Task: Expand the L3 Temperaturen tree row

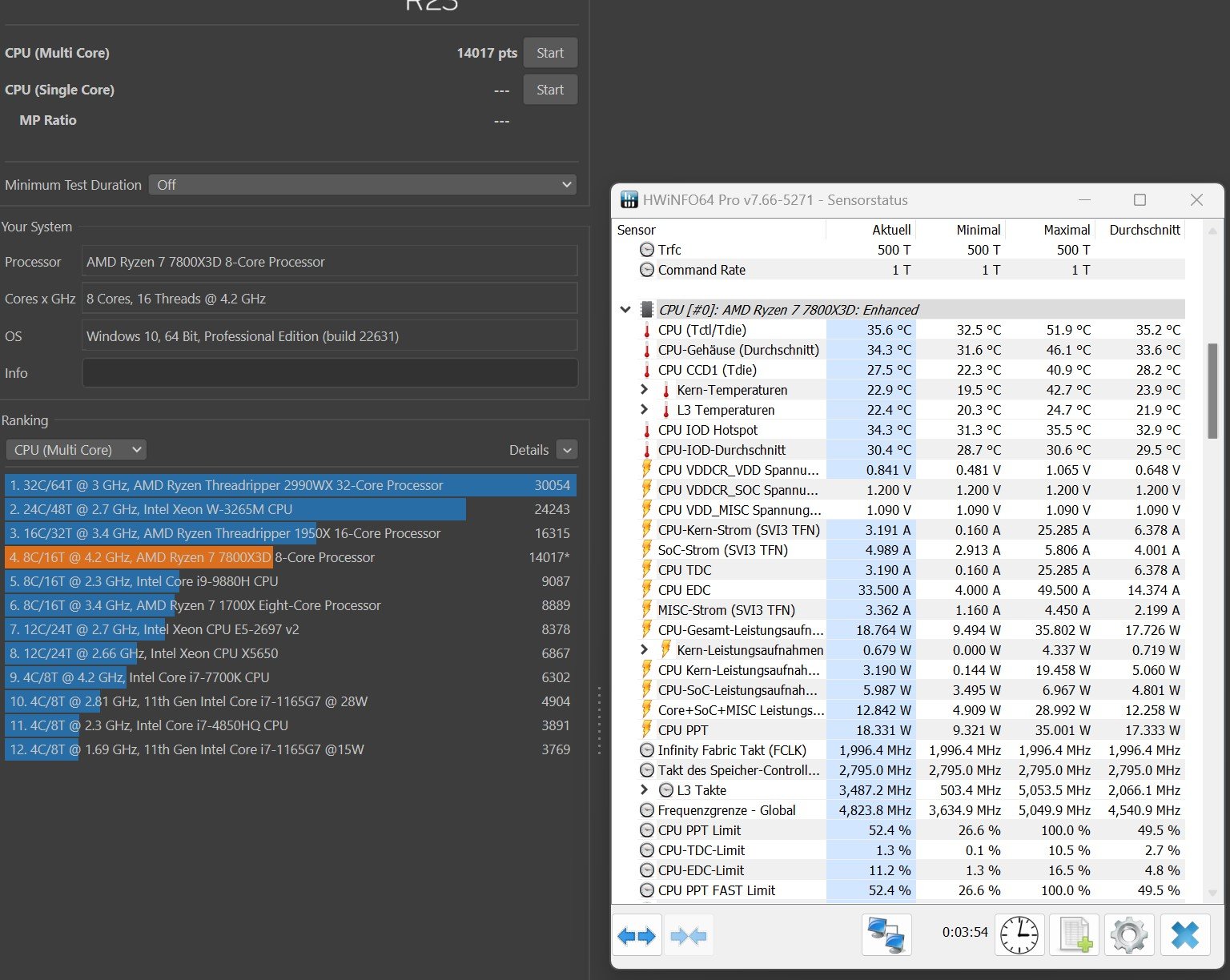Action: (644, 410)
